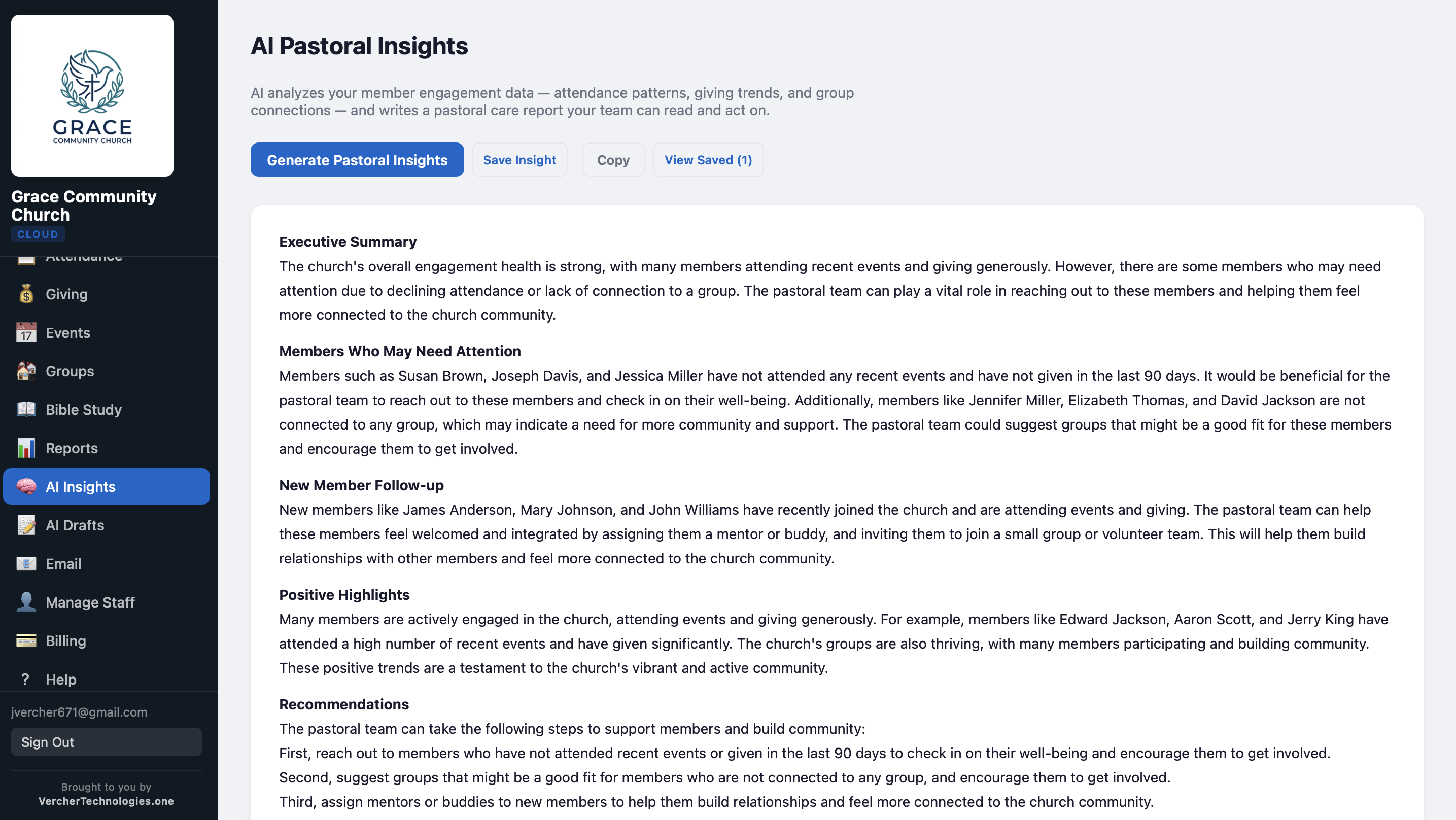Navigate to the Reports menu item
This screenshot has width=1456, height=820.
click(x=72, y=448)
